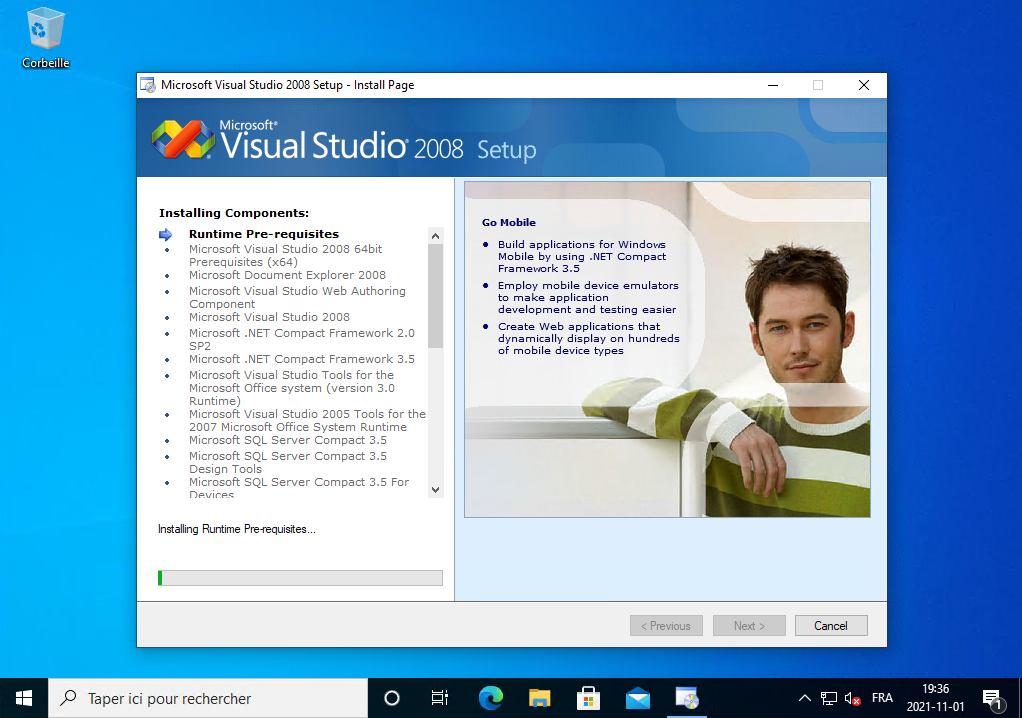Expand hidden system tray icons chevron
The width and height of the screenshot is (1022, 718).
(805, 698)
